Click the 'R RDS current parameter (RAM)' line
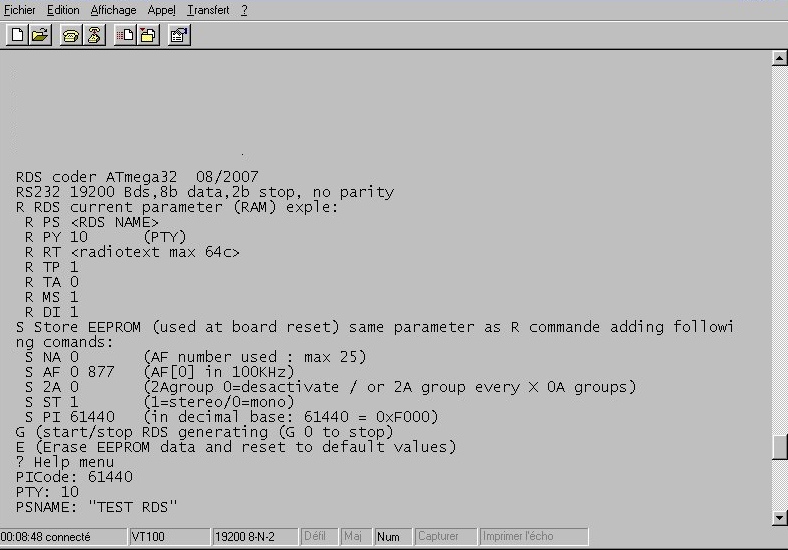Image resolution: width=788 pixels, height=550 pixels. 177,207
